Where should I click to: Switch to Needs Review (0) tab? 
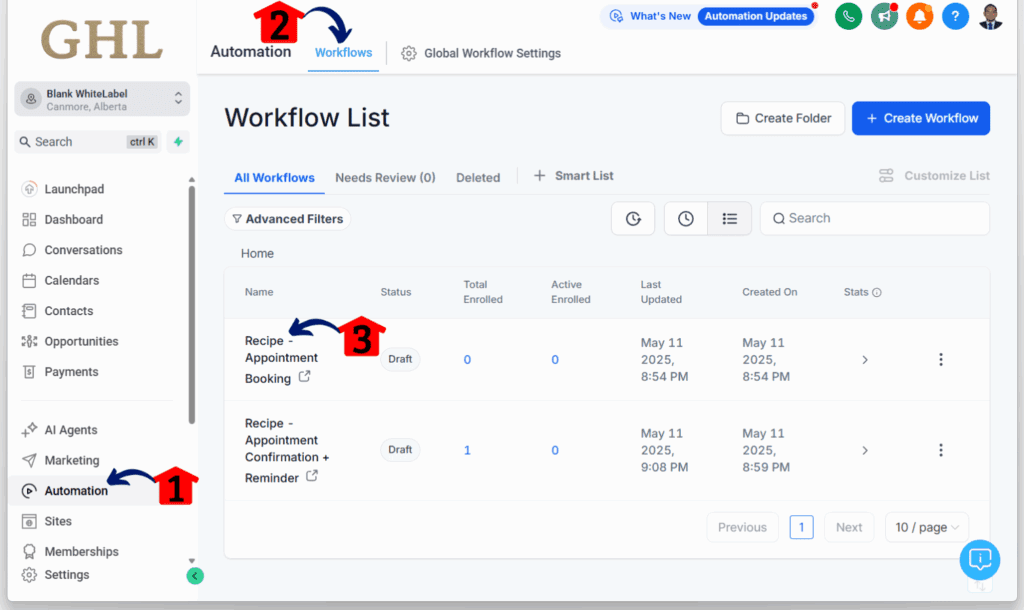pos(385,178)
